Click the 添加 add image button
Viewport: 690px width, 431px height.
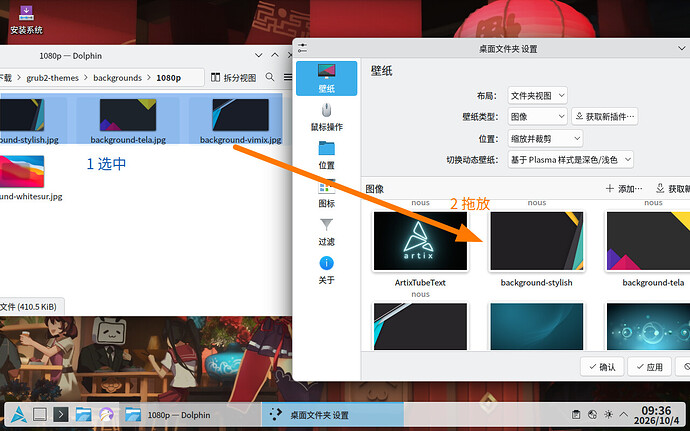624,189
